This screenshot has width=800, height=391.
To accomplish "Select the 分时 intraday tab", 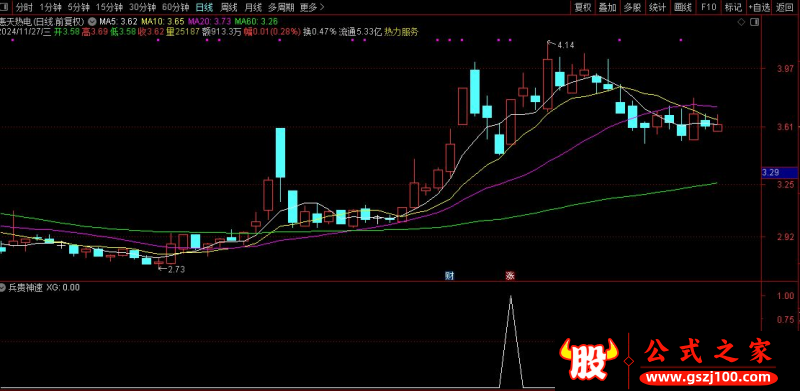I will point(24,7).
